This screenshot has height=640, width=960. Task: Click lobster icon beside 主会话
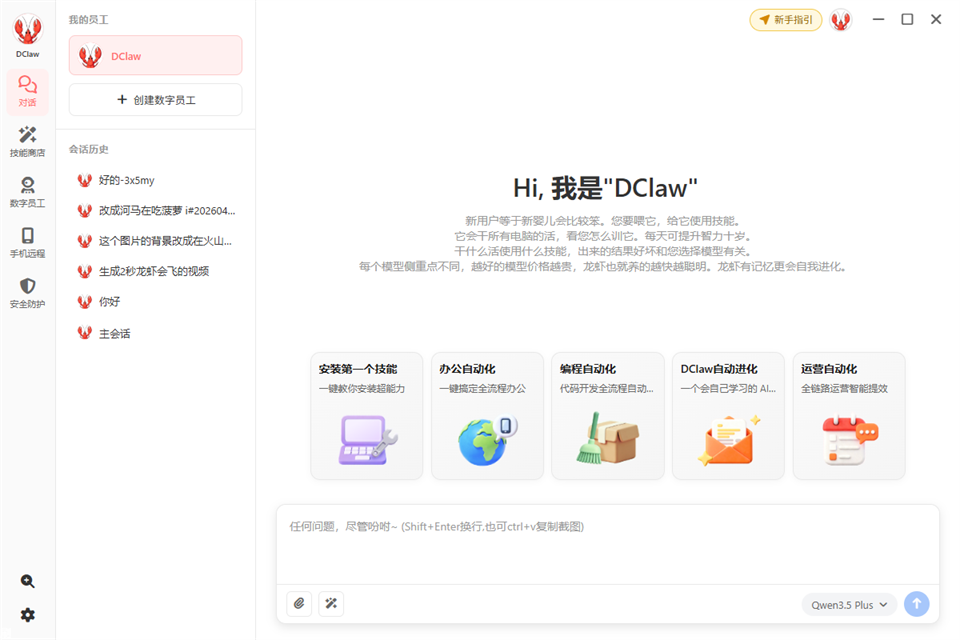click(x=84, y=333)
